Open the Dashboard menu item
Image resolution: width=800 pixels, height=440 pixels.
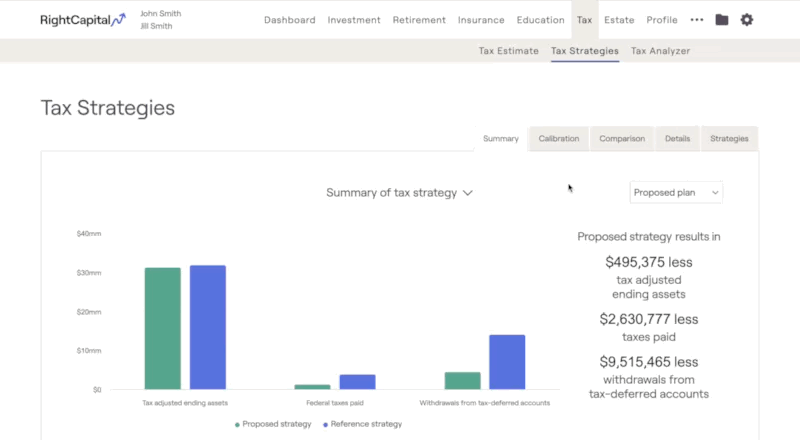click(x=289, y=20)
